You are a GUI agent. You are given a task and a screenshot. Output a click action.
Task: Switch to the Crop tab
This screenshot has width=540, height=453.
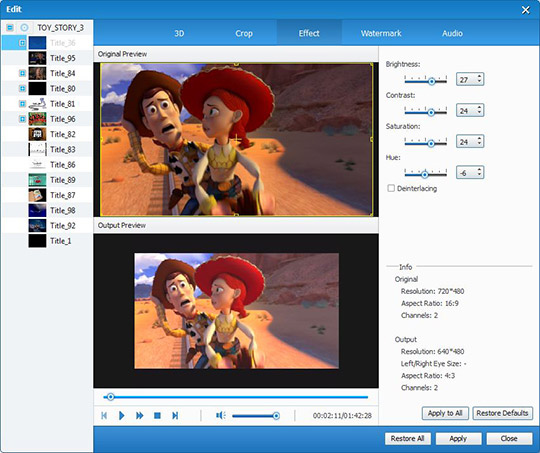point(244,33)
